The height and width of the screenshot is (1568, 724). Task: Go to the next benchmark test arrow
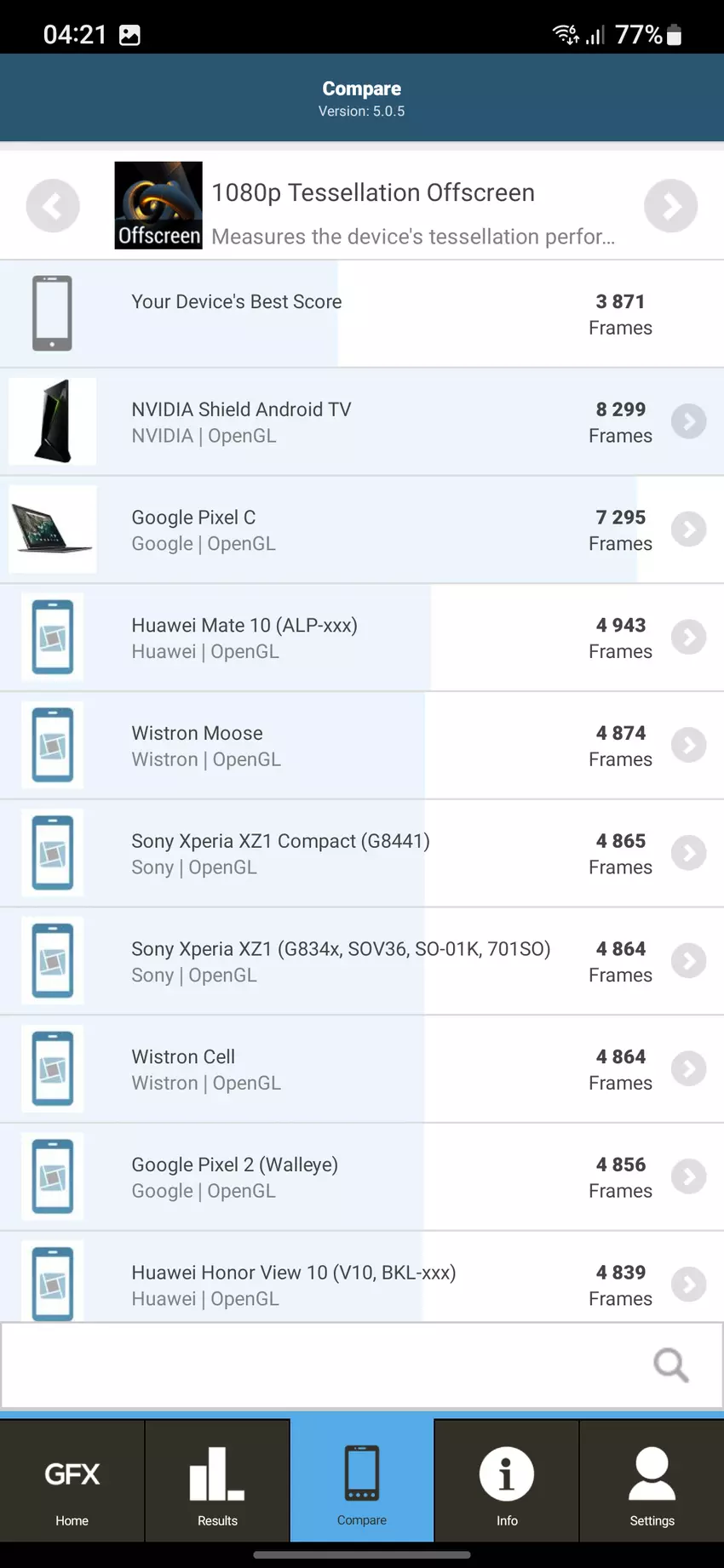[670, 206]
